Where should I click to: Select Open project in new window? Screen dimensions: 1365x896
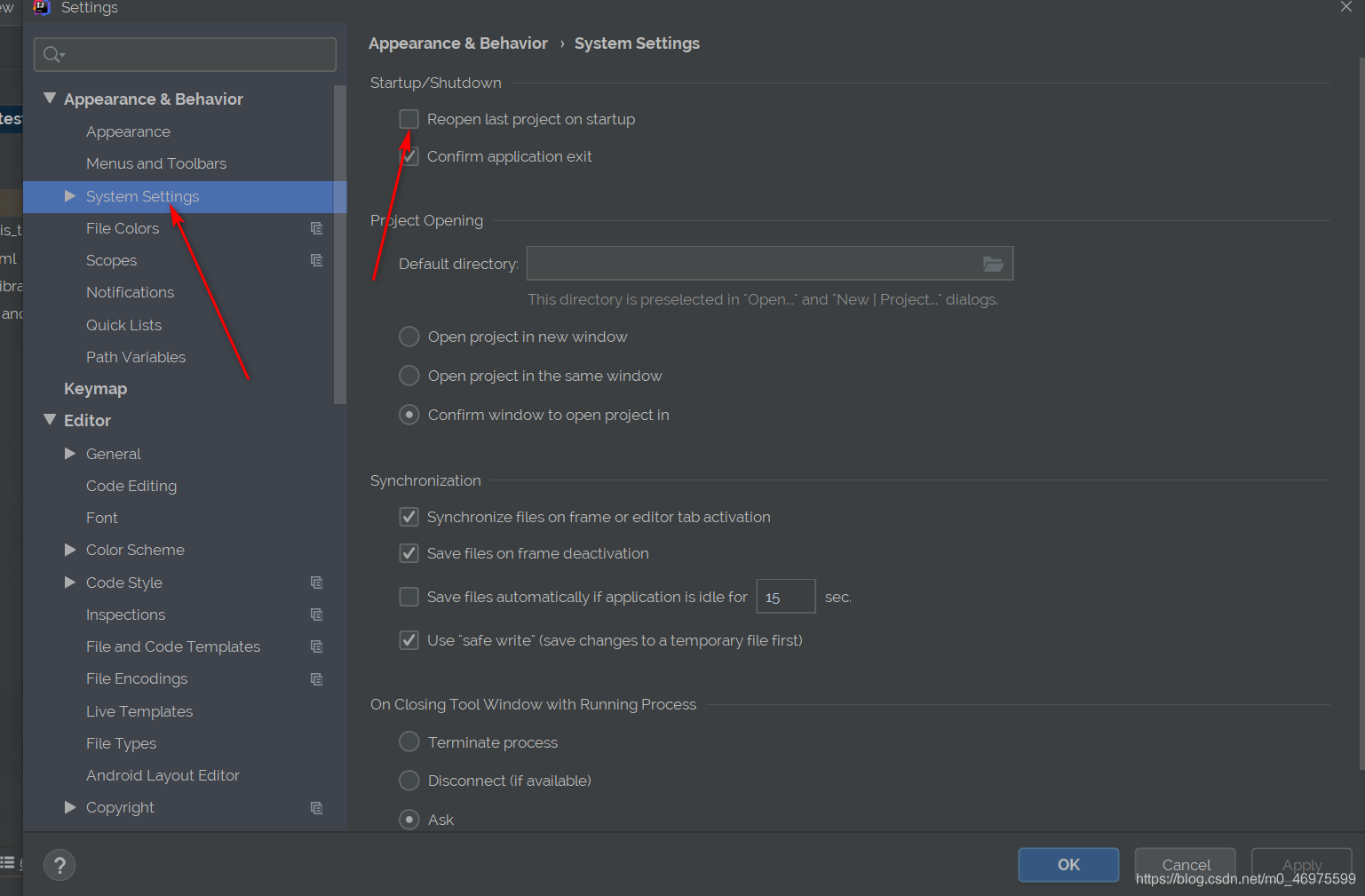409,337
